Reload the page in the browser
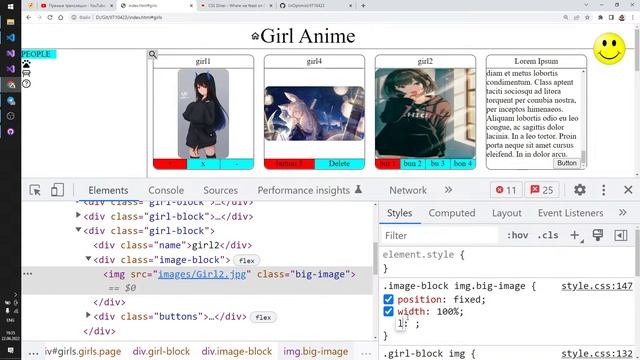This screenshot has height=360, width=640. pyautogui.click(x=50, y=18)
